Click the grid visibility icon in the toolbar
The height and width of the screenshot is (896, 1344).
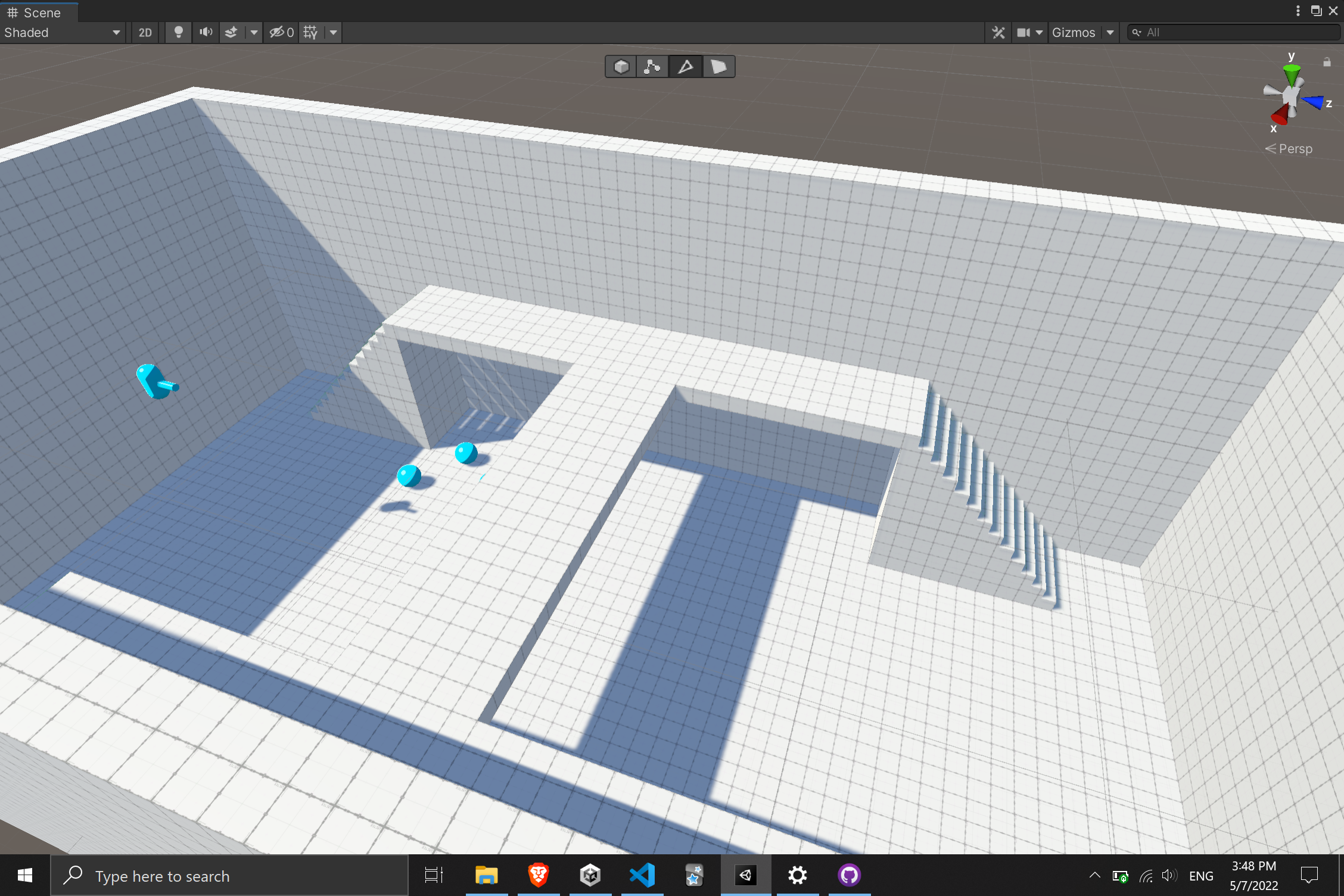pos(310,32)
